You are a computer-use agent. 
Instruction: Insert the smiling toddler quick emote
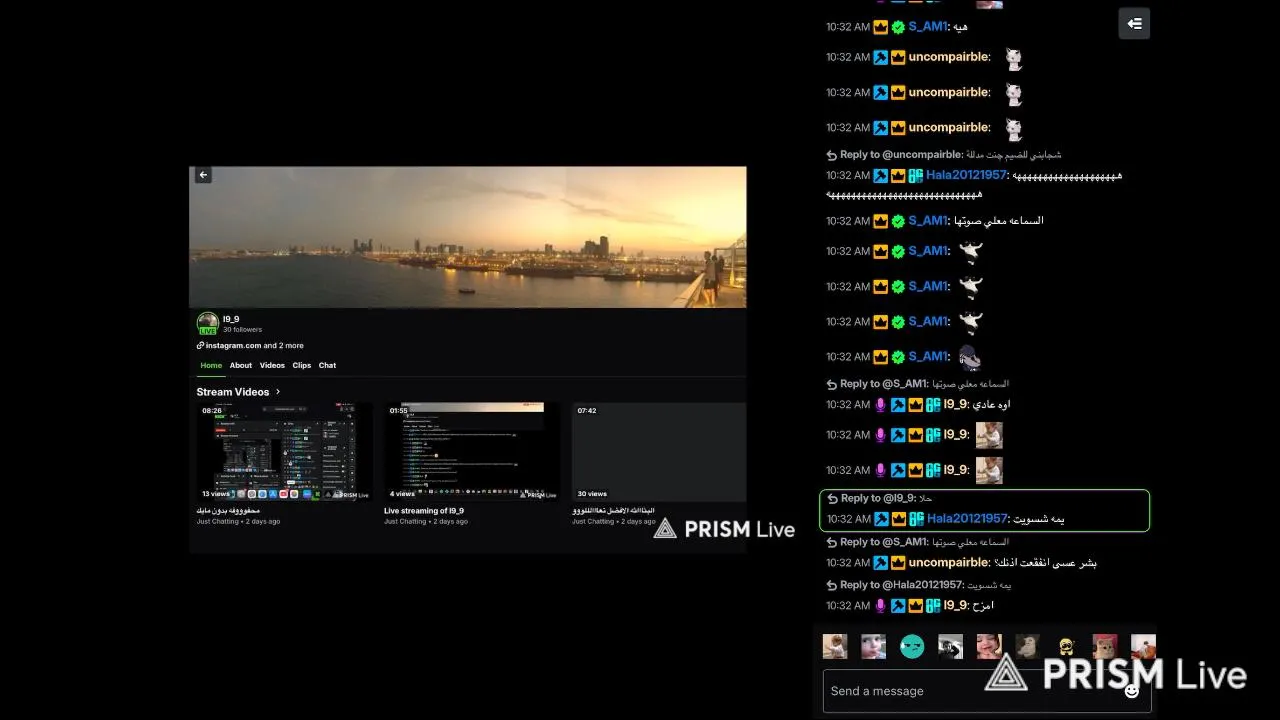(989, 647)
